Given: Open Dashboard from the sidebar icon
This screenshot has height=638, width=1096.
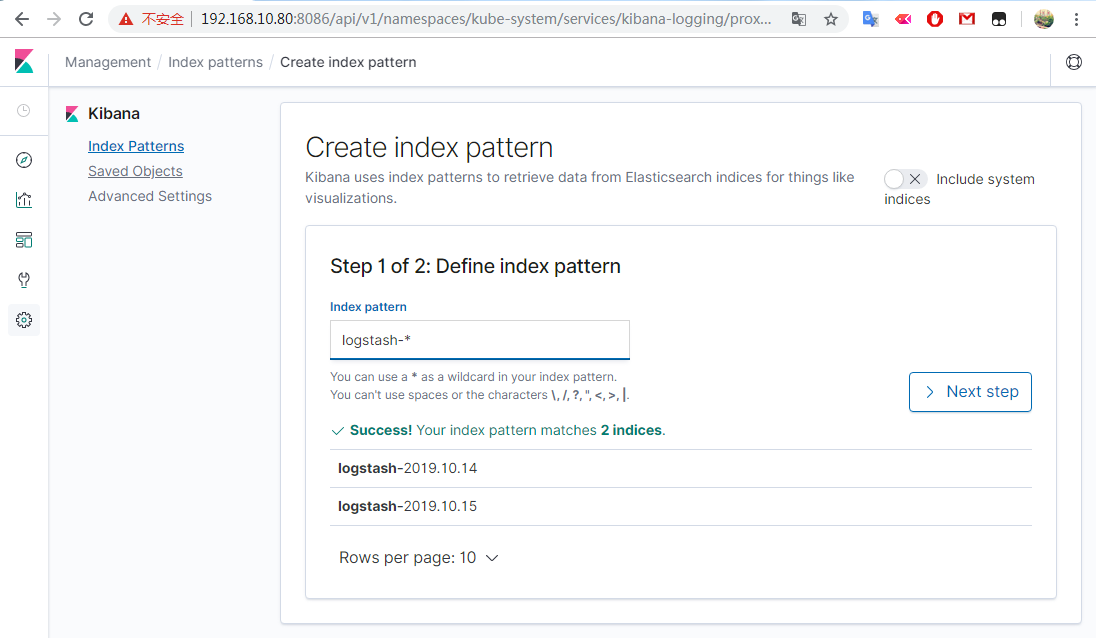Looking at the screenshot, I should coord(24,240).
